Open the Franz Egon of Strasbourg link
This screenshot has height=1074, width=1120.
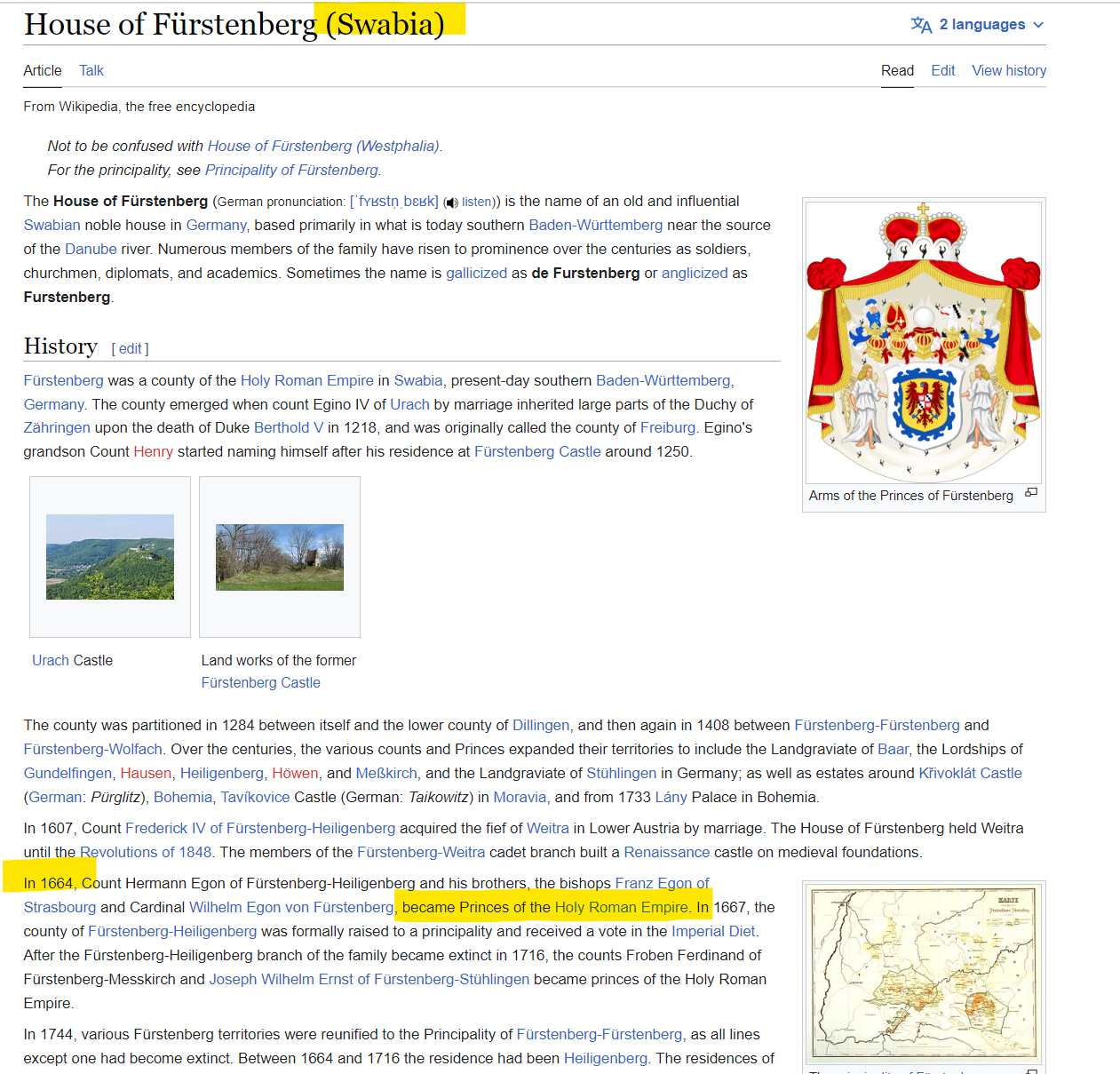662,883
